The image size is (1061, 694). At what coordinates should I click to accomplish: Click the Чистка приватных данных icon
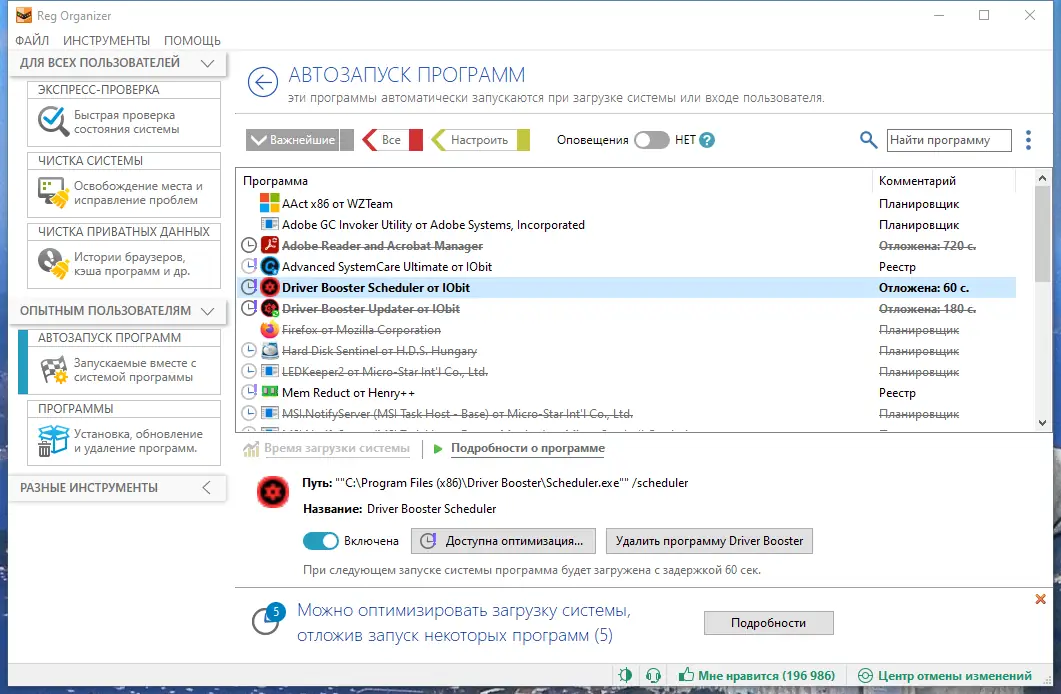coord(53,264)
